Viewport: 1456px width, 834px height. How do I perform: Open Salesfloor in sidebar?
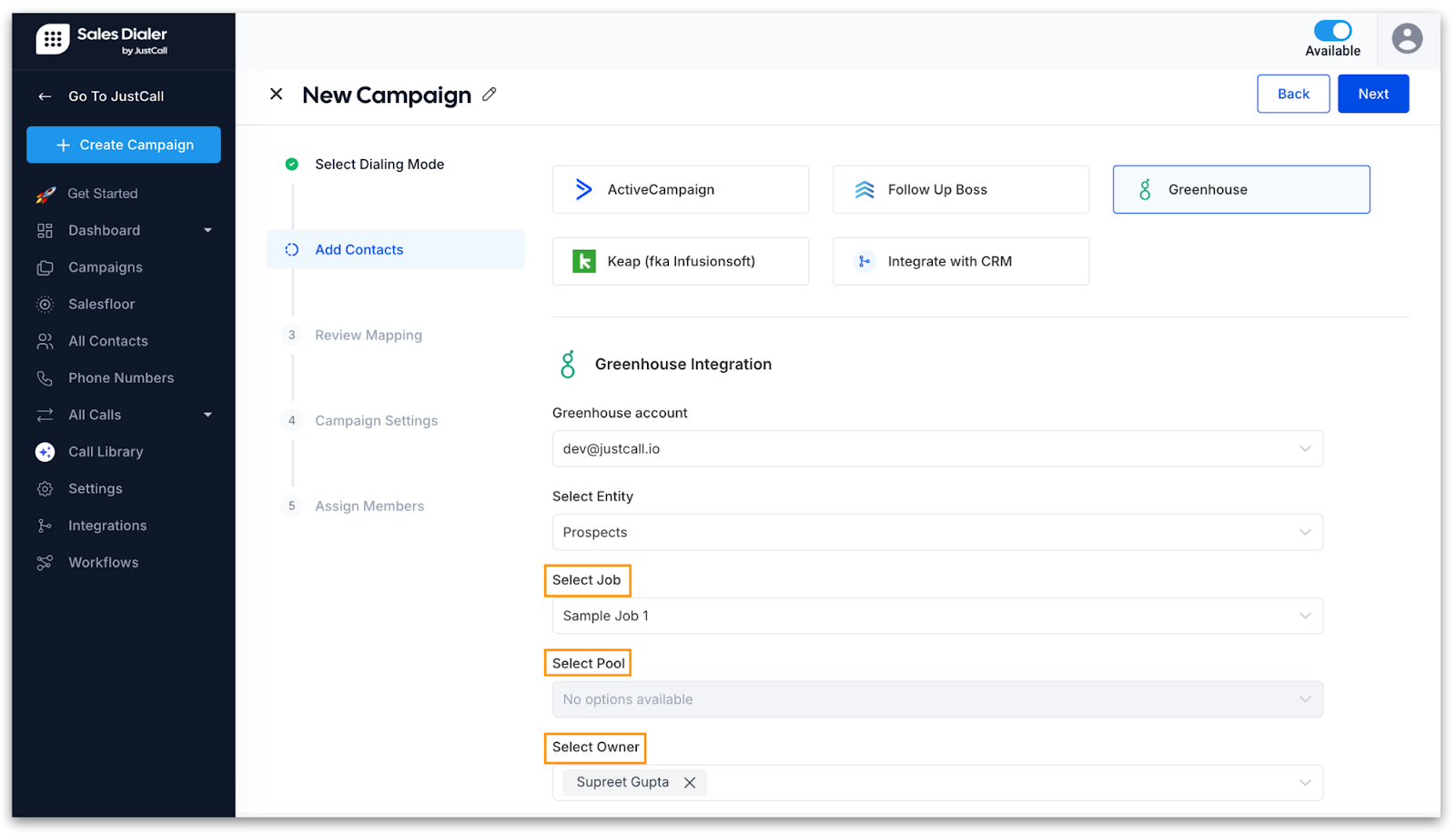(x=101, y=305)
